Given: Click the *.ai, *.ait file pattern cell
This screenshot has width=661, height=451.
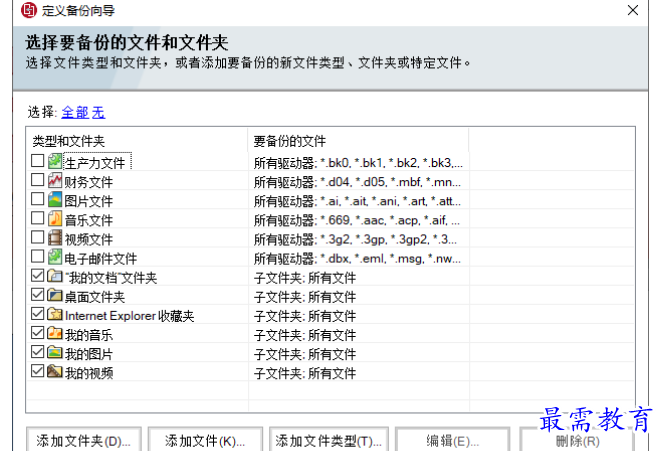Looking at the screenshot, I should (357, 201).
